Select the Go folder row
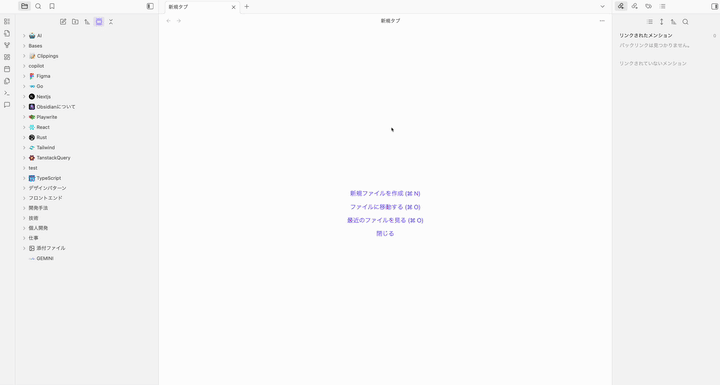Screen dimensions: 720x385 [x=87, y=86]
